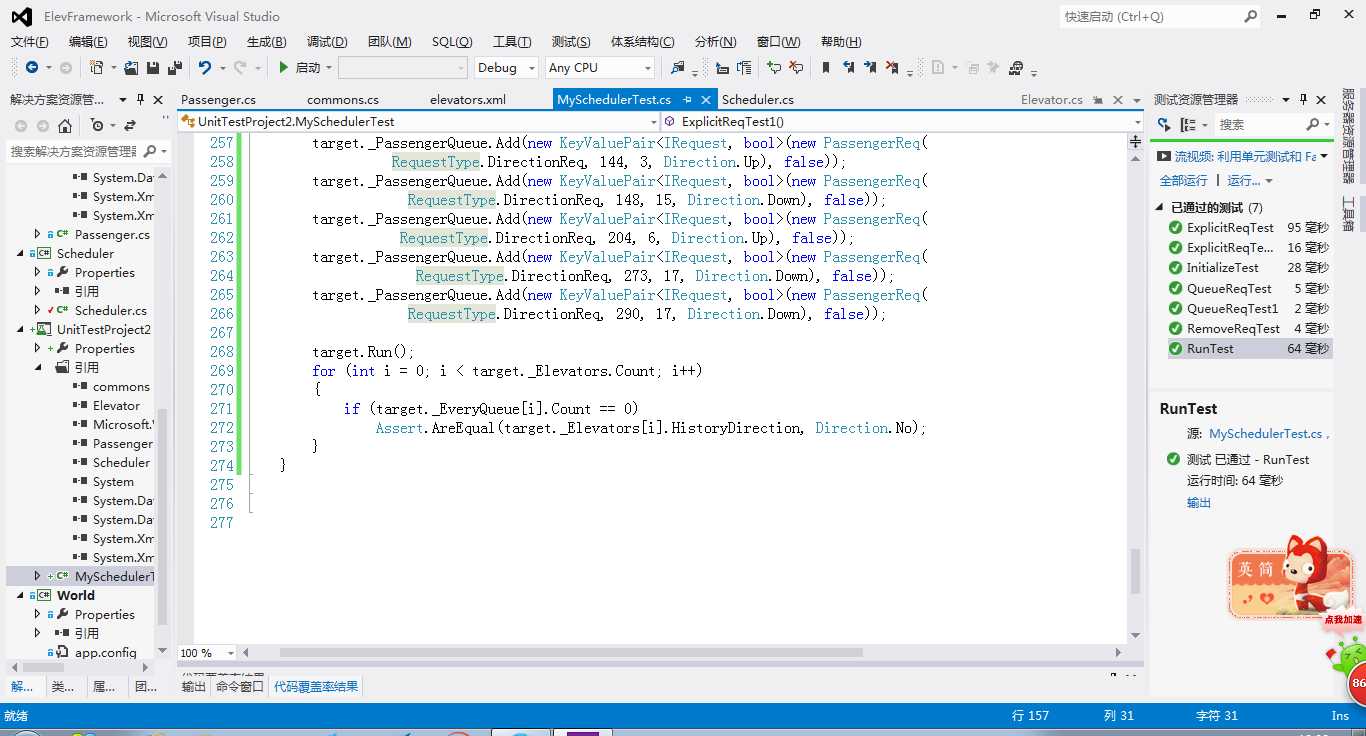The height and width of the screenshot is (736, 1366).
Task: Open the 文件(F) menu
Action: [29, 41]
